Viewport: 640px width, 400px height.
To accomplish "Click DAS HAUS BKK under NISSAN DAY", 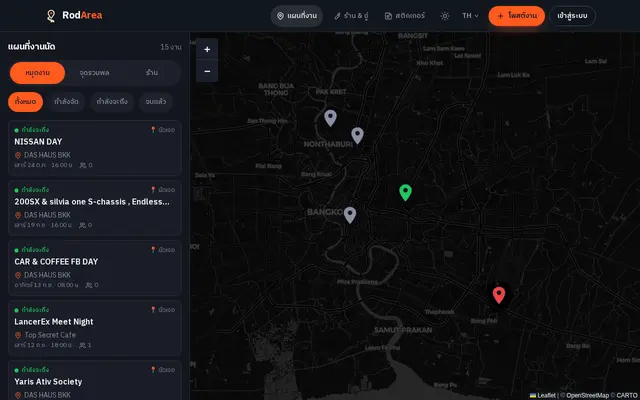I will tap(47, 155).
